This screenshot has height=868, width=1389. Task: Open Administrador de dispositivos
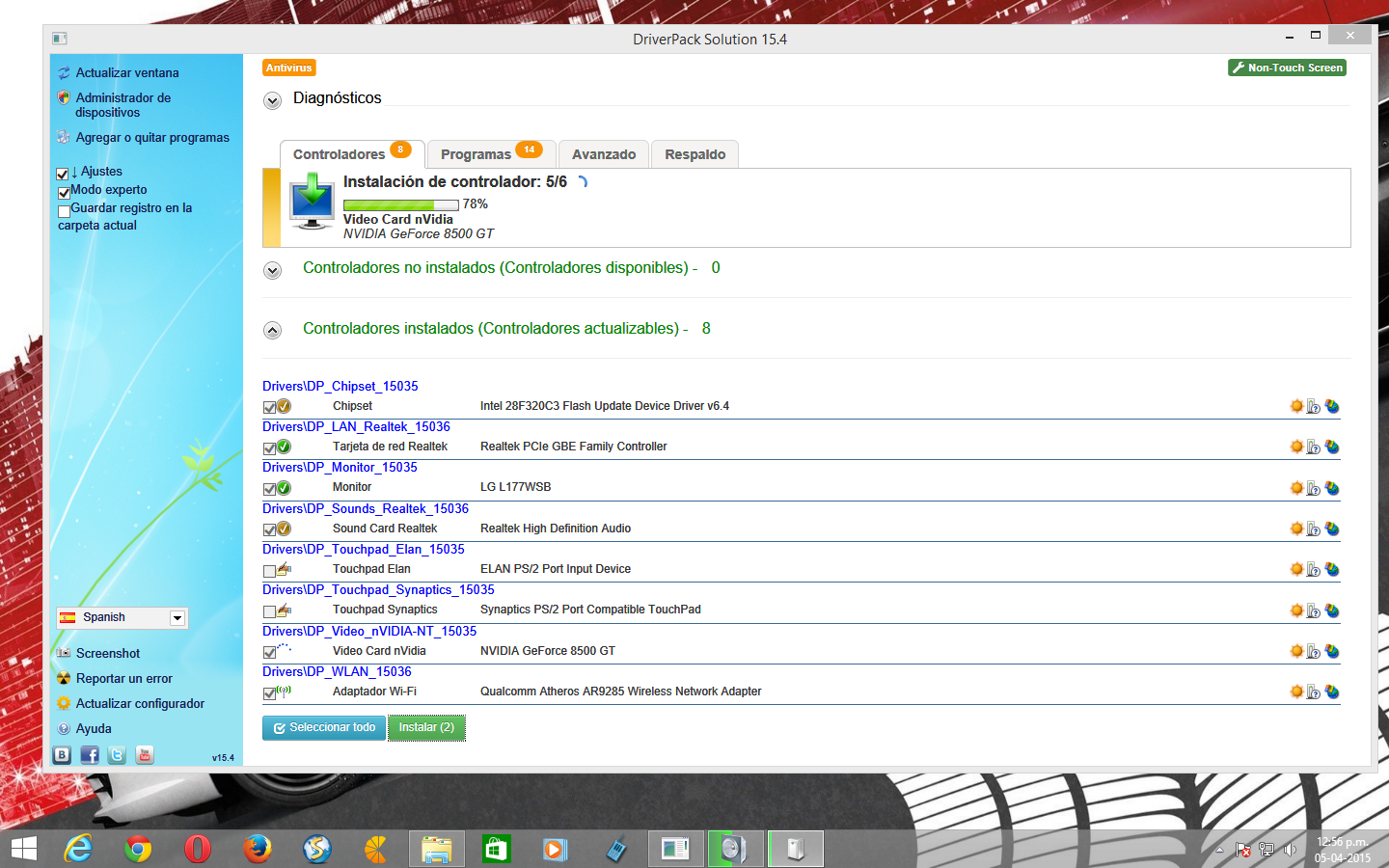coord(123,105)
